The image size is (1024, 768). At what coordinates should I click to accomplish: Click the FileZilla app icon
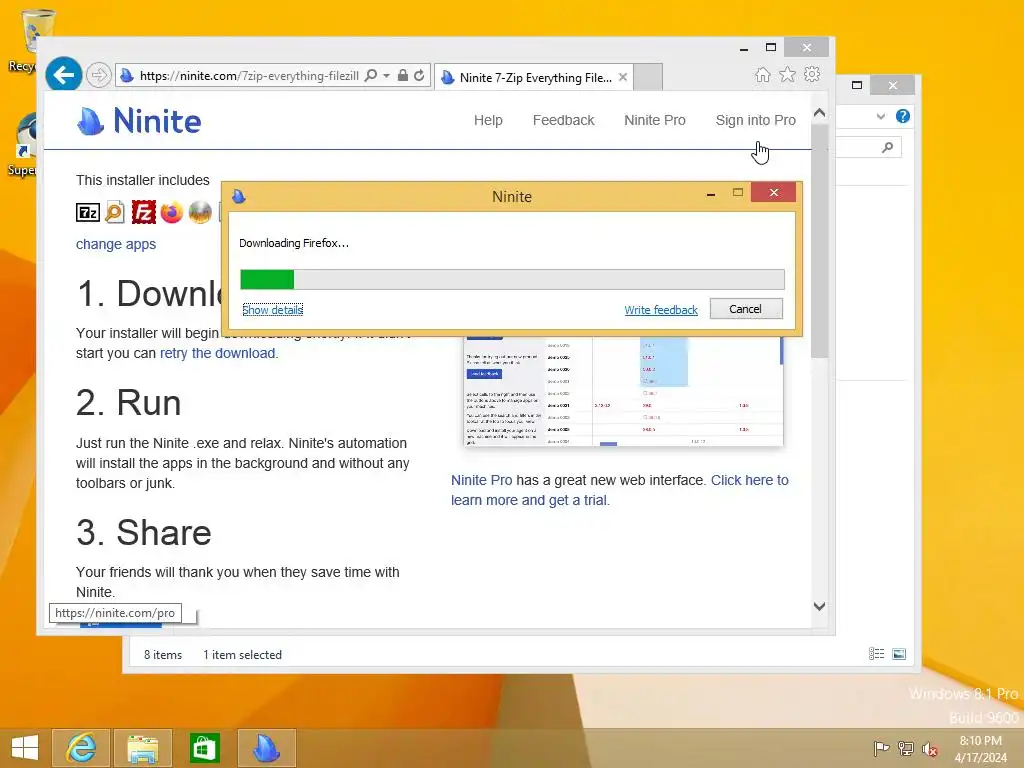tap(144, 212)
